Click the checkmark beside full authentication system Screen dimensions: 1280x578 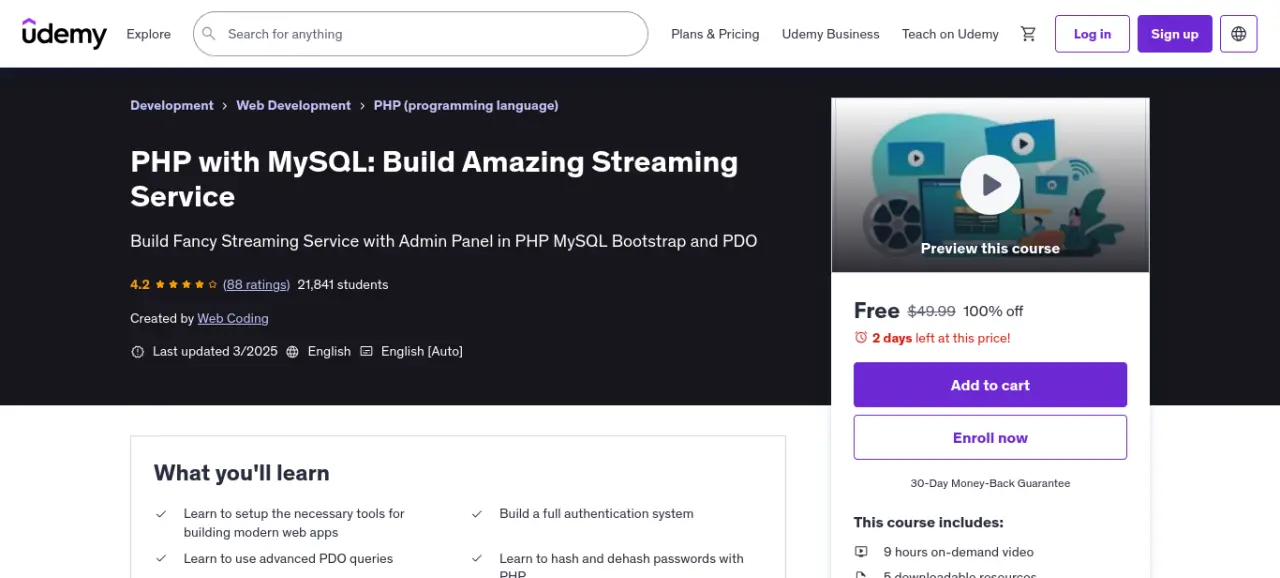[x=477, y=514]
